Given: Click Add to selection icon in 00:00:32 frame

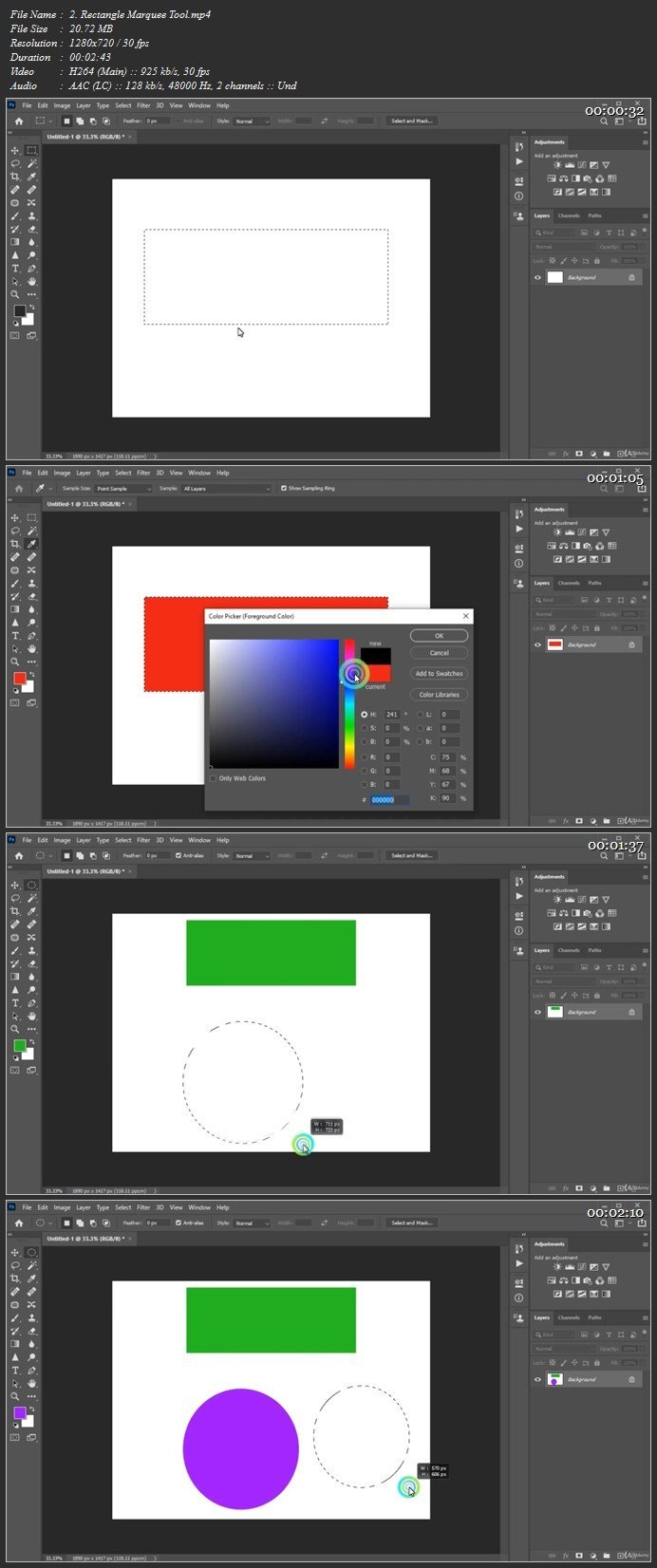Looking at the screenshot, I should (79, 121).
